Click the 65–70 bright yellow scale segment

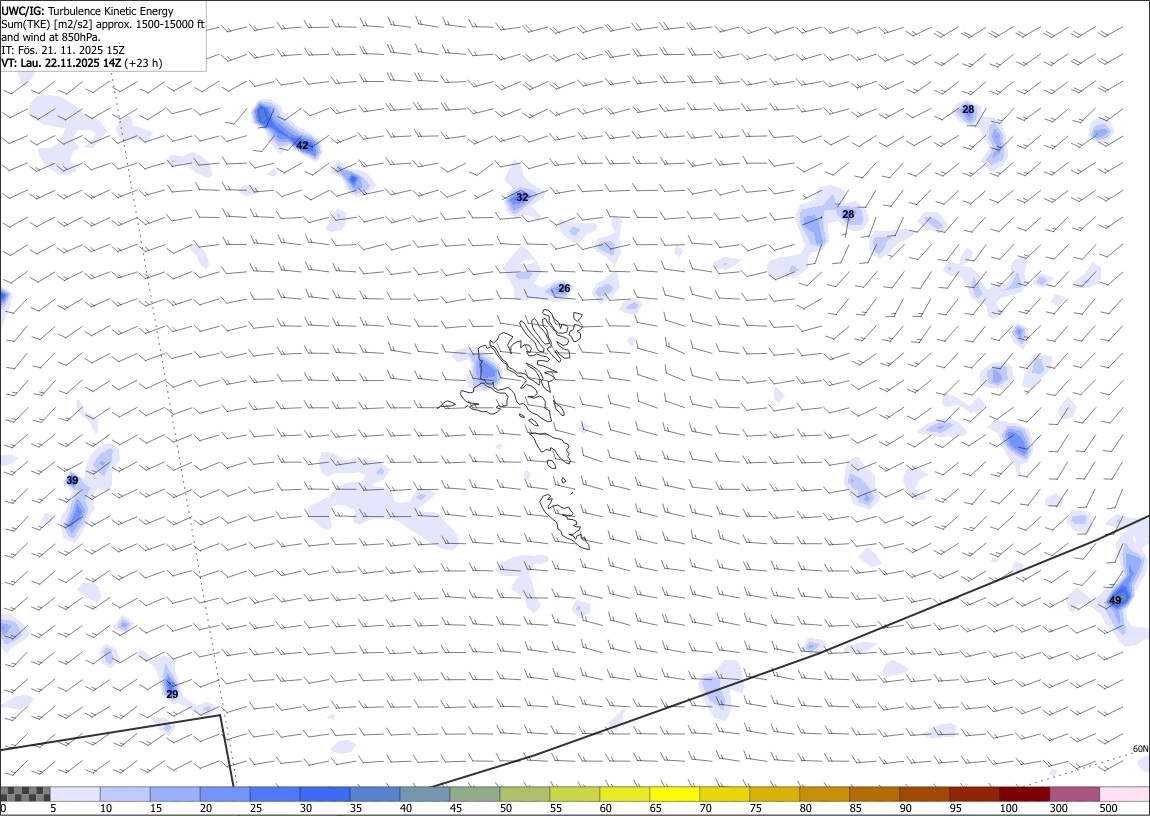[675, 794]
